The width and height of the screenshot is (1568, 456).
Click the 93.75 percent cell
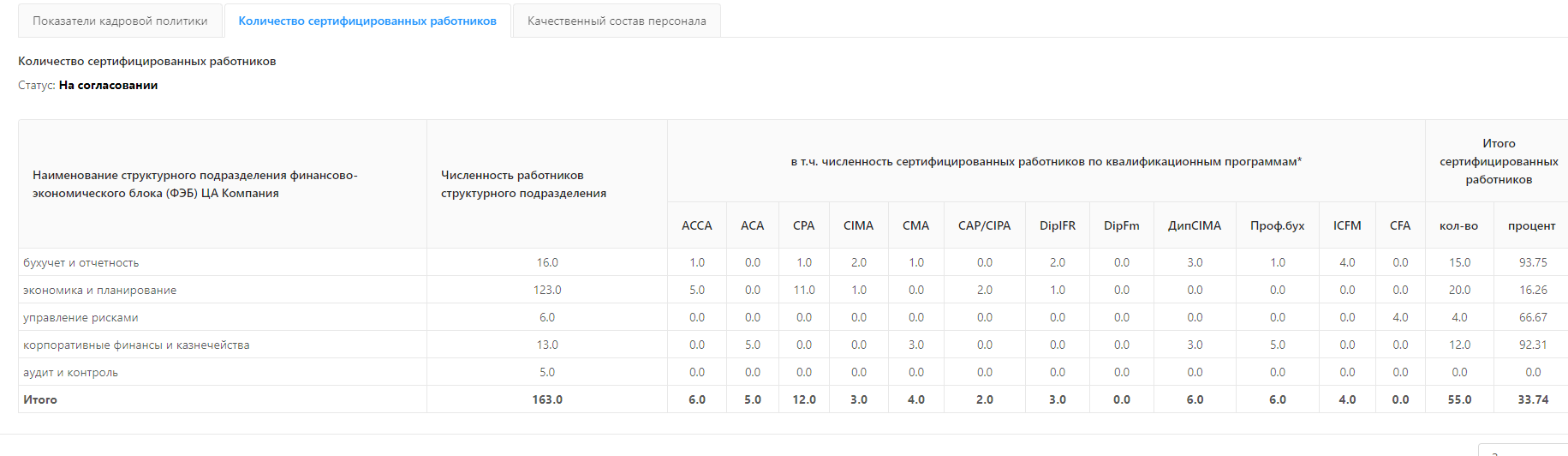[1533, 262]
